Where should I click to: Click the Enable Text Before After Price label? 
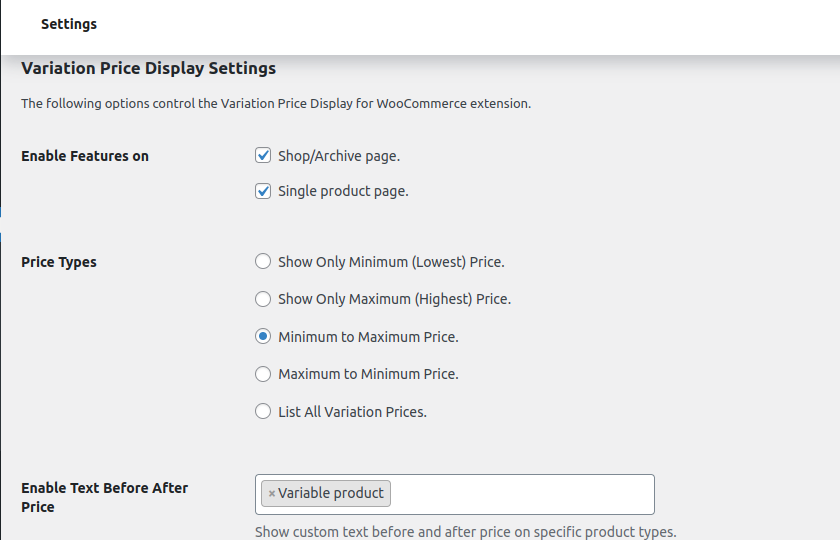pyautogui.click(x=104, y=497)
